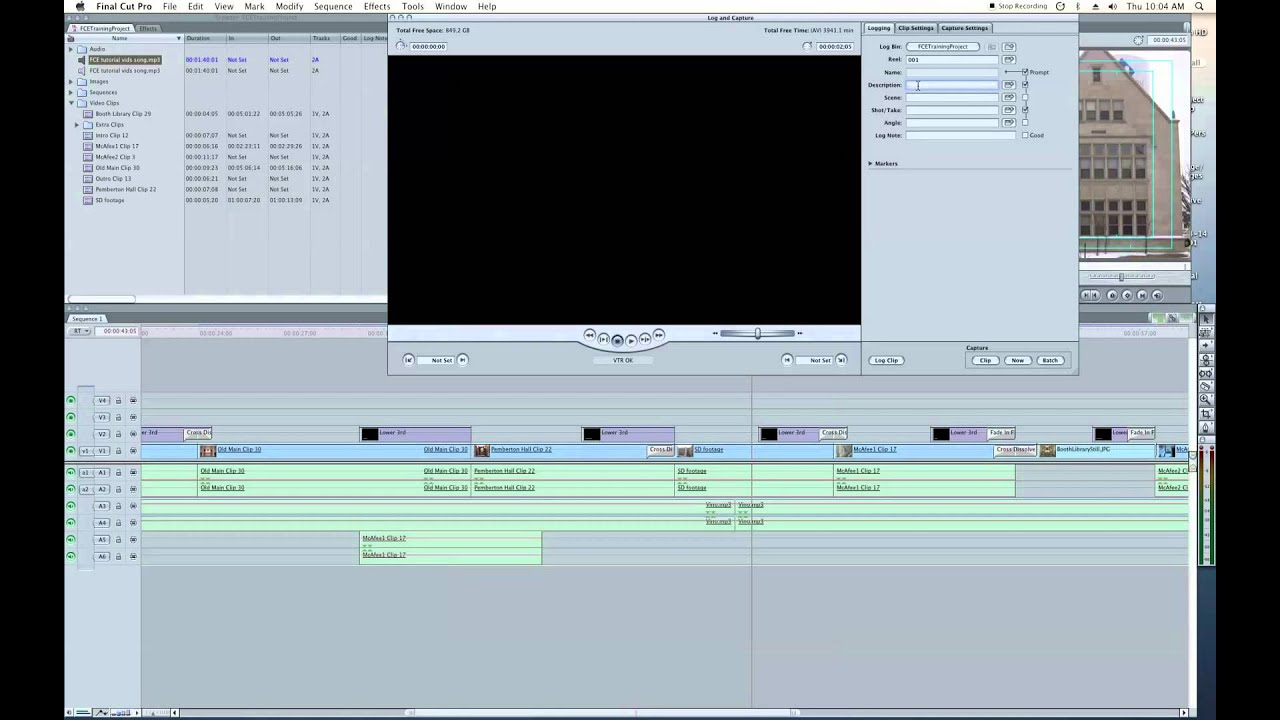Toggle visibility of track V4

(70, 401)
